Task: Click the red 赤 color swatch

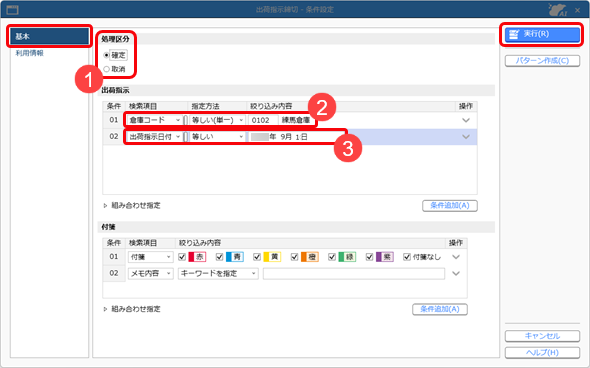Action: (197, 257)
